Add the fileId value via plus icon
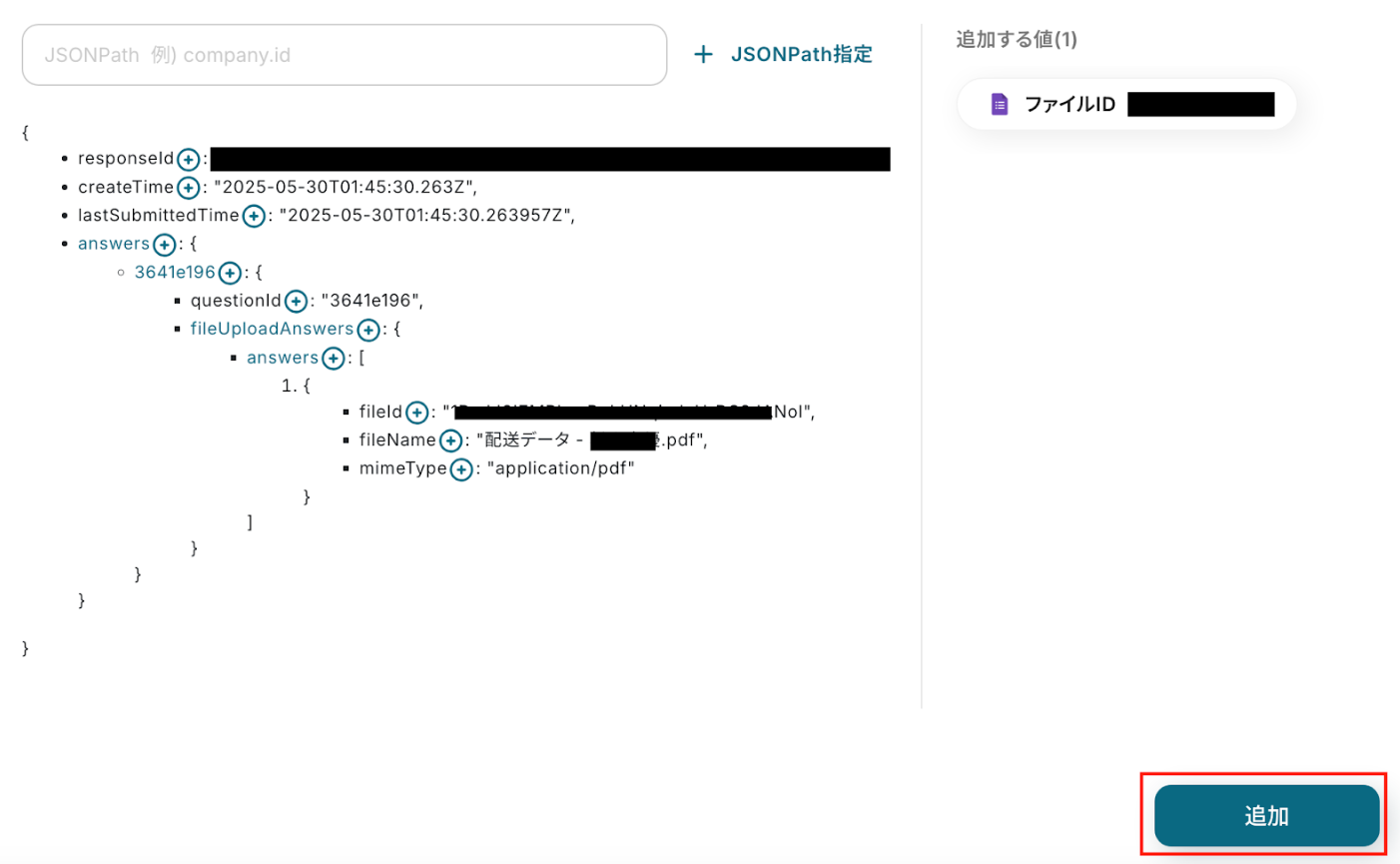The height and width of the screenshot is (864, 1400). [417, 413]
